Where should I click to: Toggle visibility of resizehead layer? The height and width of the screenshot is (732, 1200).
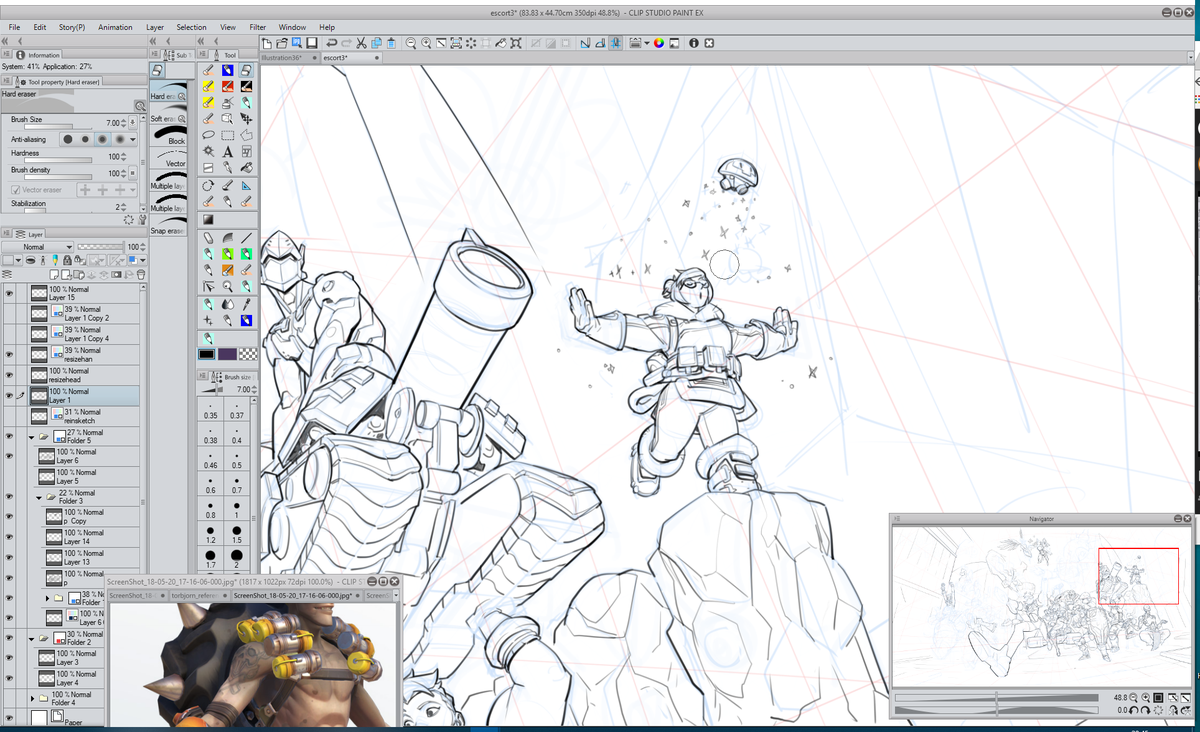point(9,375)
